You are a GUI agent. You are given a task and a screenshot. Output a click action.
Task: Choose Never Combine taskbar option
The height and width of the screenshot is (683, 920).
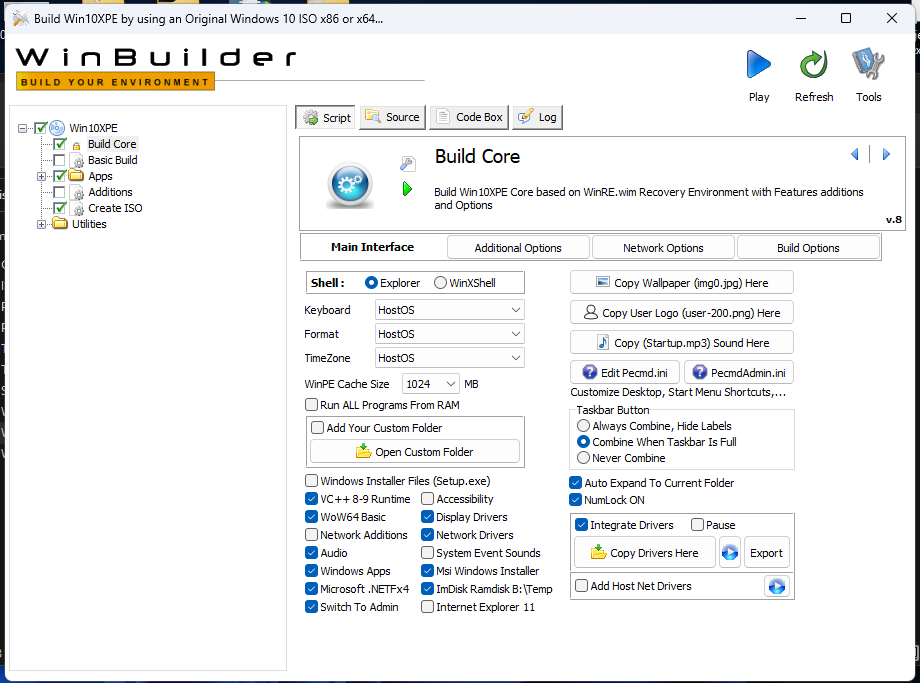pos(583,458)
